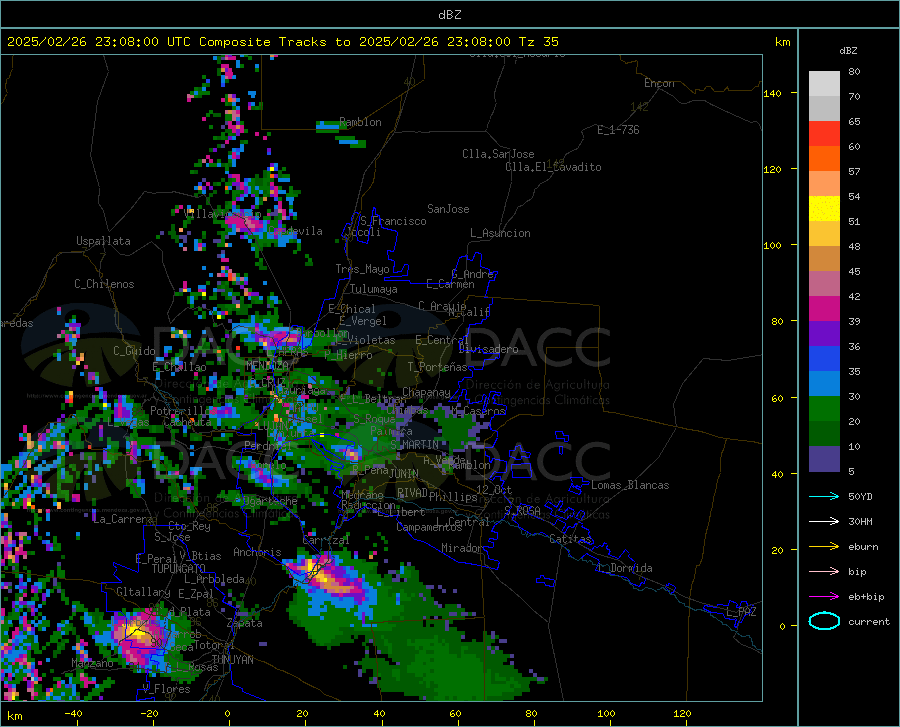Click the E_1-736 map label
Screen dimensions: 900x727
pyautogui.click(x=618, y=130)
